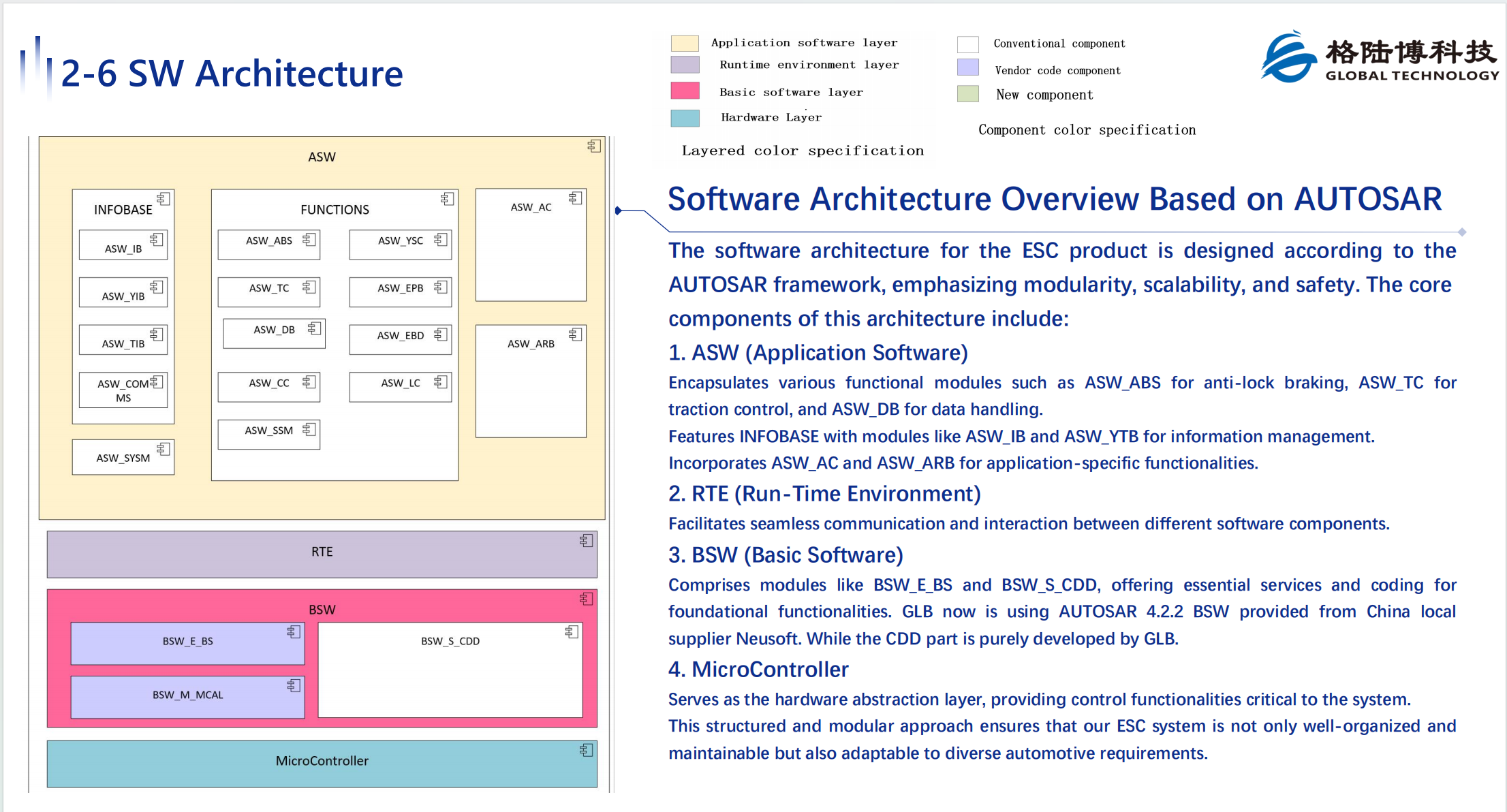Click the component icon on the MicroController bar
The image size is (1507, 812).
[x=587, y=750]
